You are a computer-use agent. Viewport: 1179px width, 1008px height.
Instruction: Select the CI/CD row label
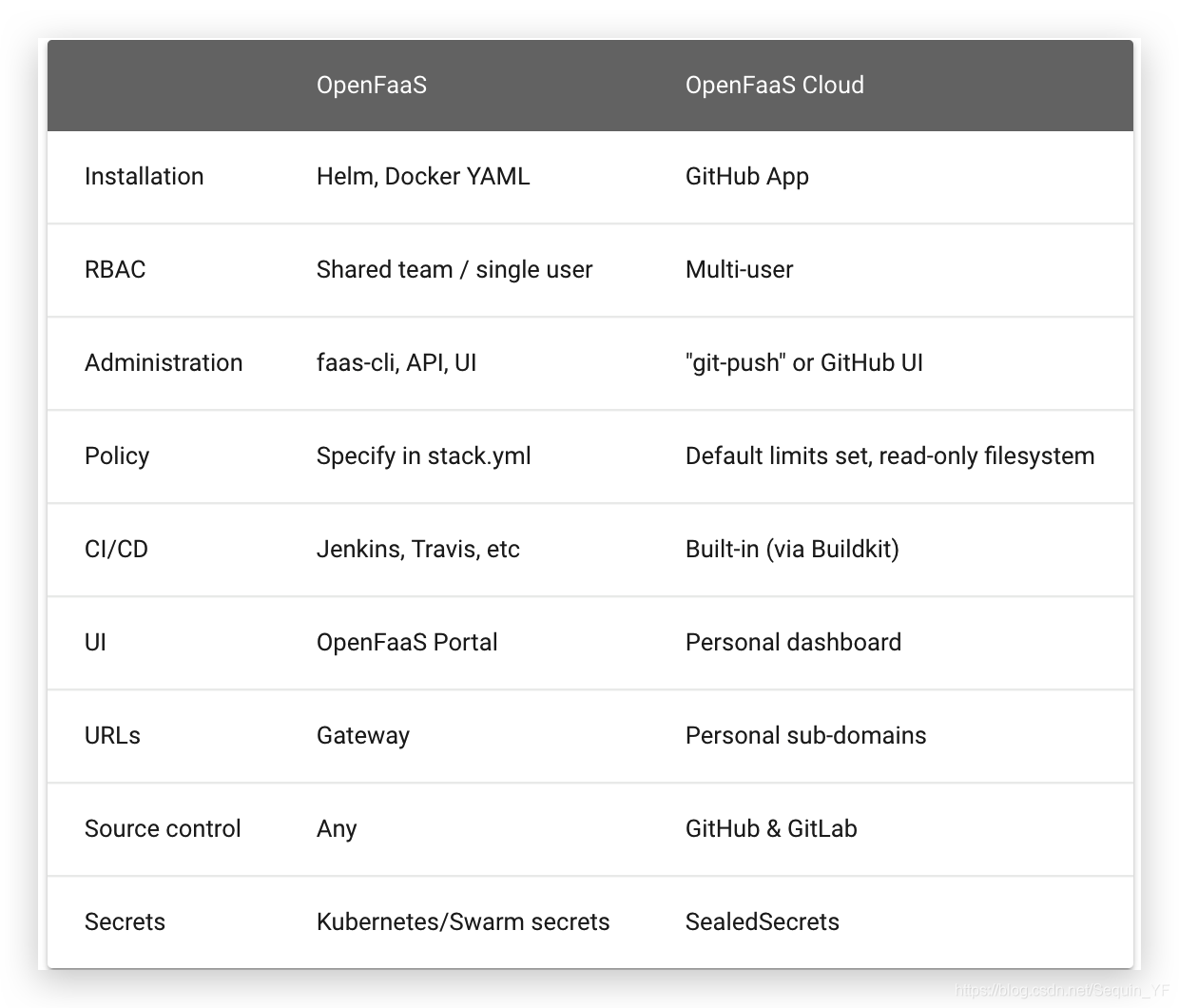[x=116, y=549]
